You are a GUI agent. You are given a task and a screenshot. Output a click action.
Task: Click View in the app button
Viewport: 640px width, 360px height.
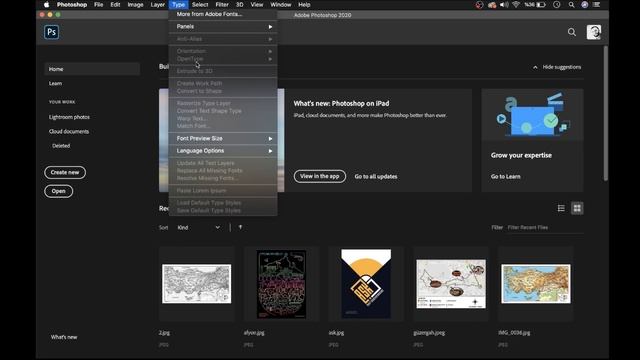pyautogui.click(x=320, y=176)
